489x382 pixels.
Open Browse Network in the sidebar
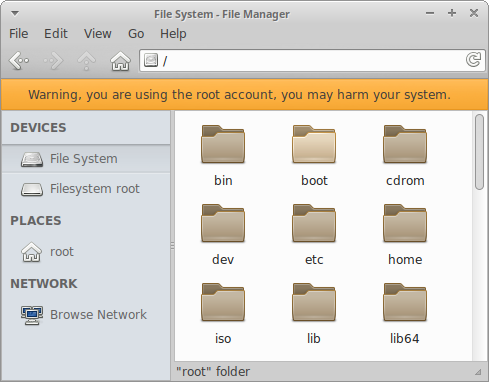(x=86, y=315)
